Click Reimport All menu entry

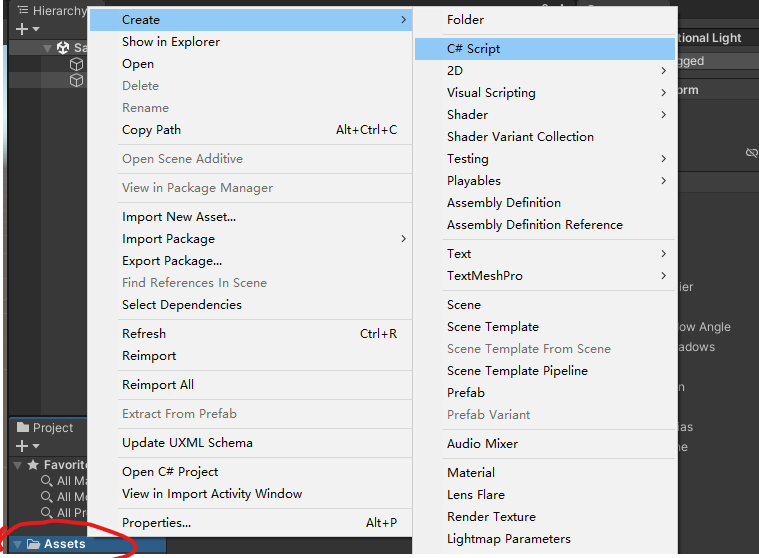251,385
